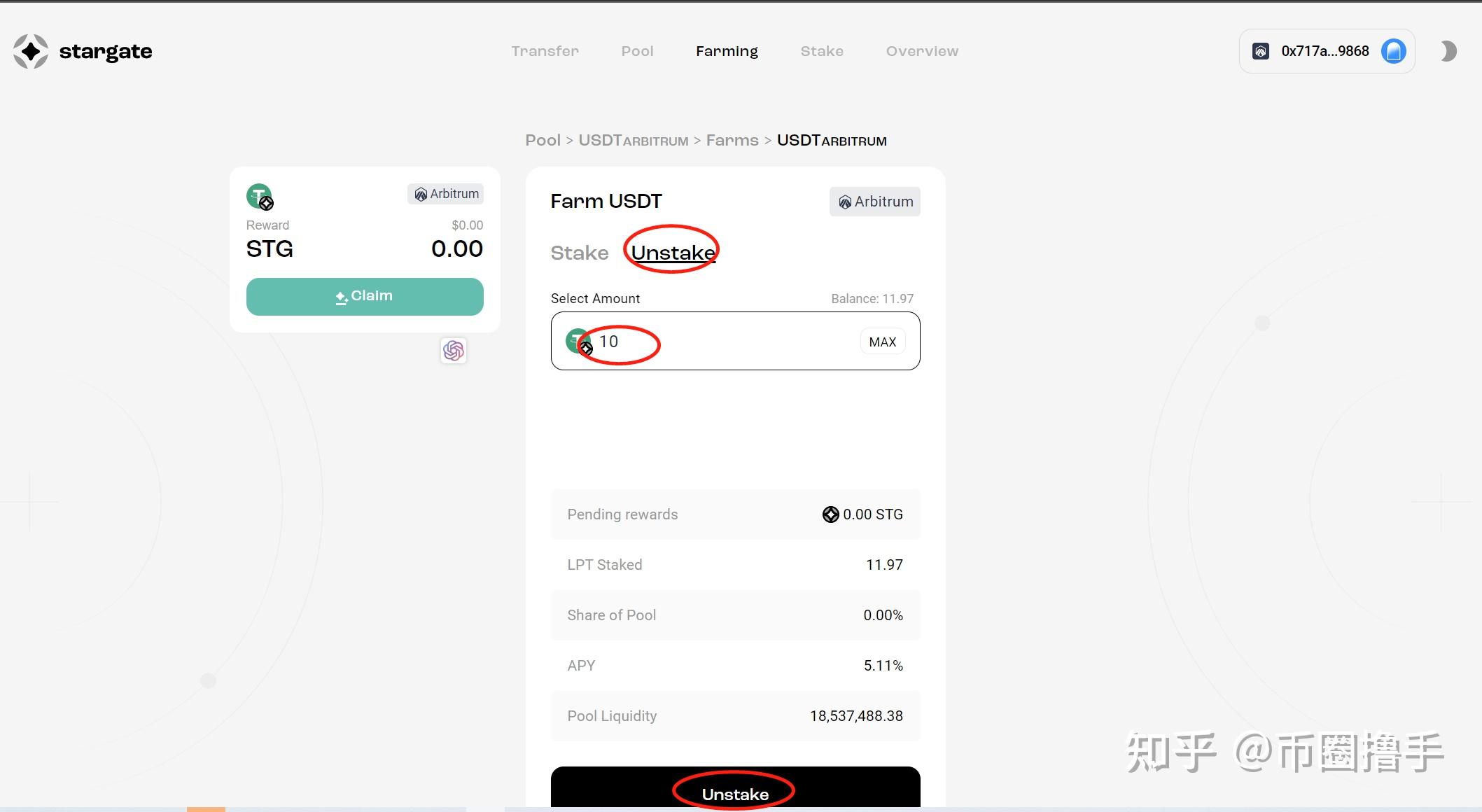Click the Stargate logo icon

click(31, 51)
